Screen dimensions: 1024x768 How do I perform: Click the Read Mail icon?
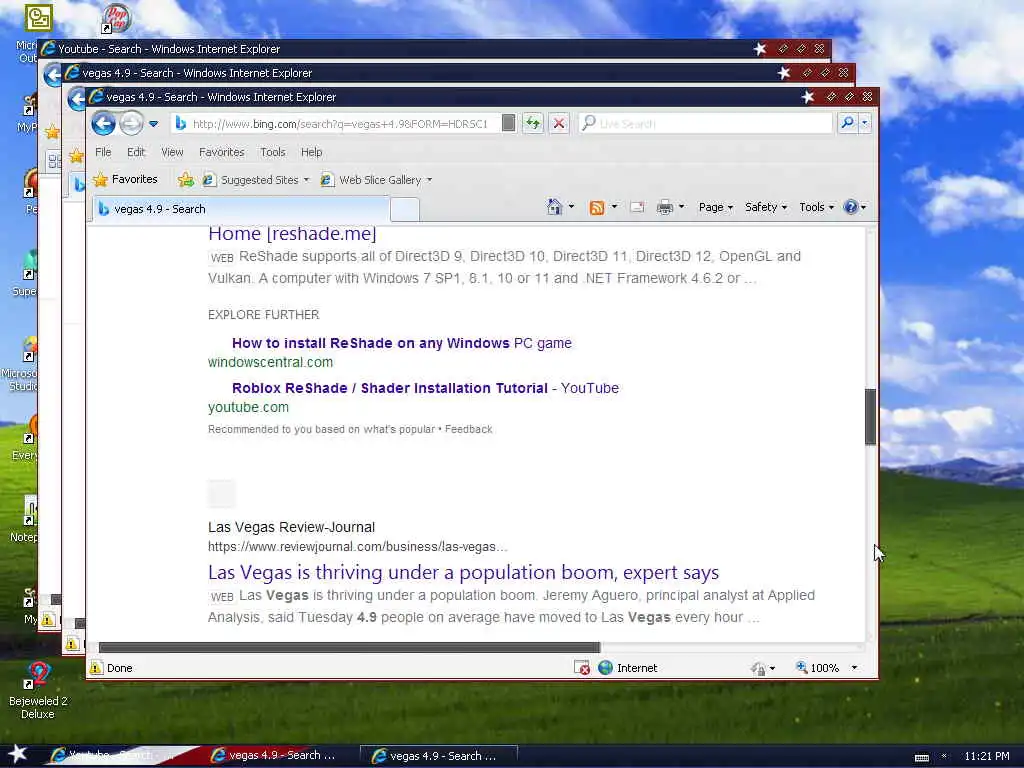coord(637,208)
